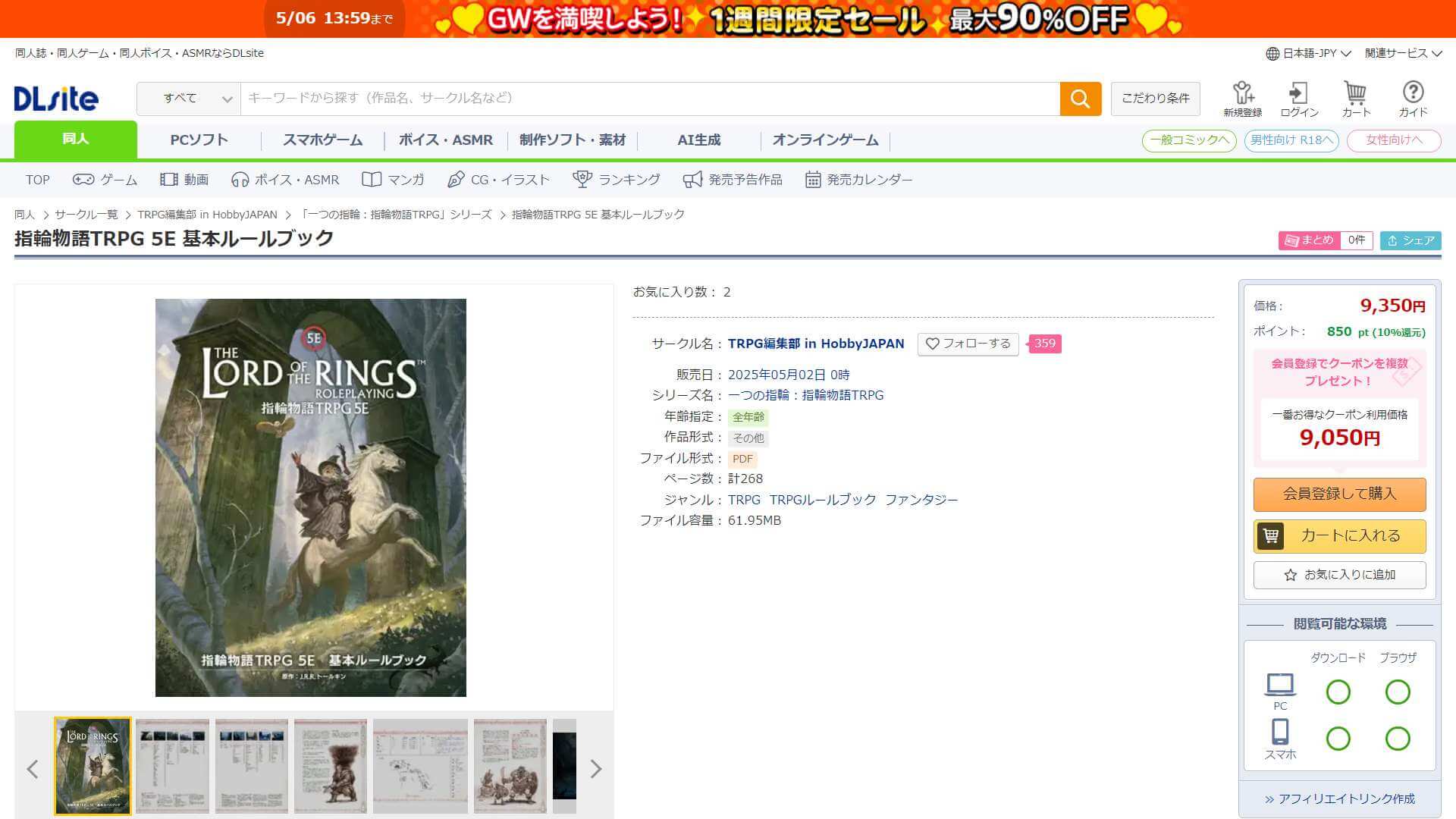The width and height of the screenshot is (1456, 819).
Task: Show previous thumbnails with left arrow
Action: click(33, 769)
